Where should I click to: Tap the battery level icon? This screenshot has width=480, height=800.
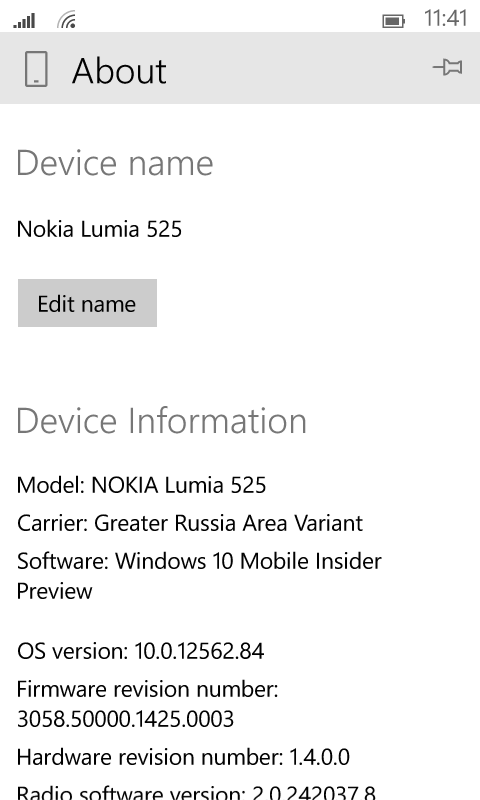tap(393, 21)
